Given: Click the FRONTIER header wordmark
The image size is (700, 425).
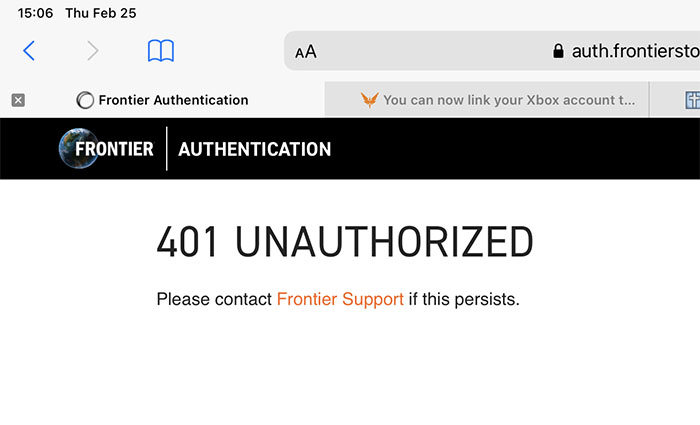Looking at the screenshot, I should (x=114, y=149).
